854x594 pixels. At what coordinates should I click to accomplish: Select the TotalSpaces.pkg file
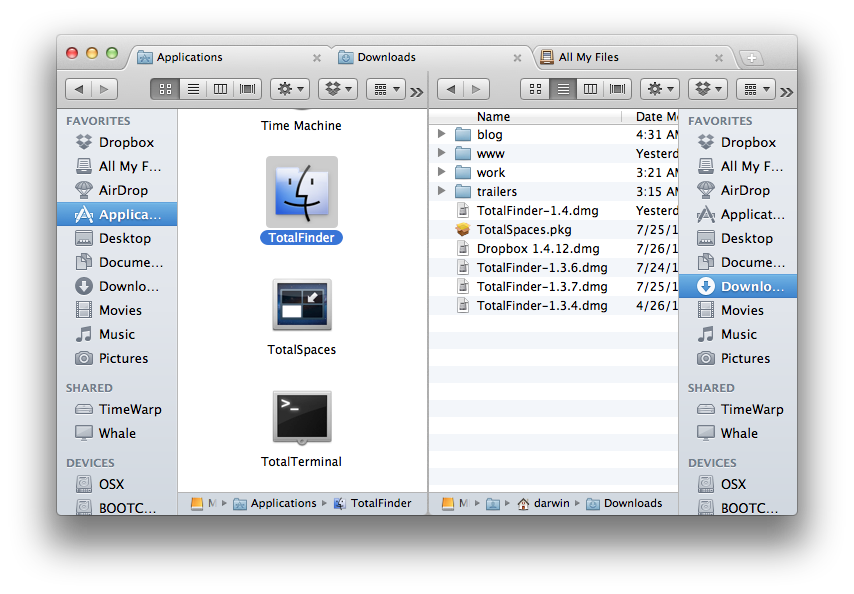553,229
